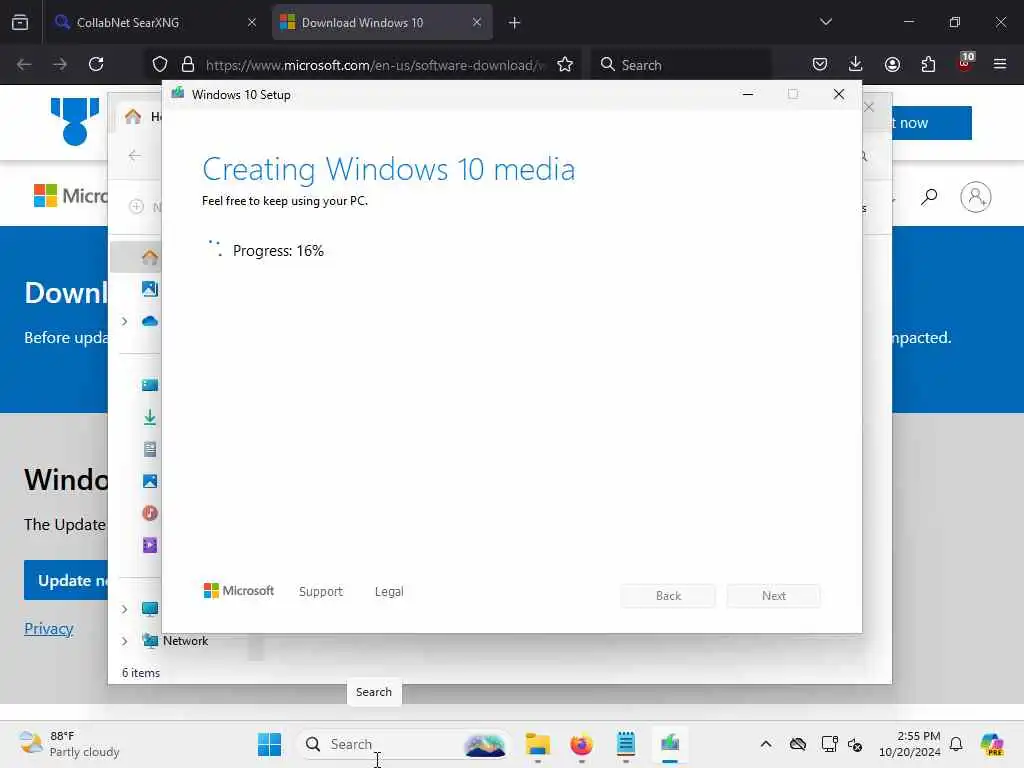Select Network in File Explorer sidebar

tap(175, 641)
